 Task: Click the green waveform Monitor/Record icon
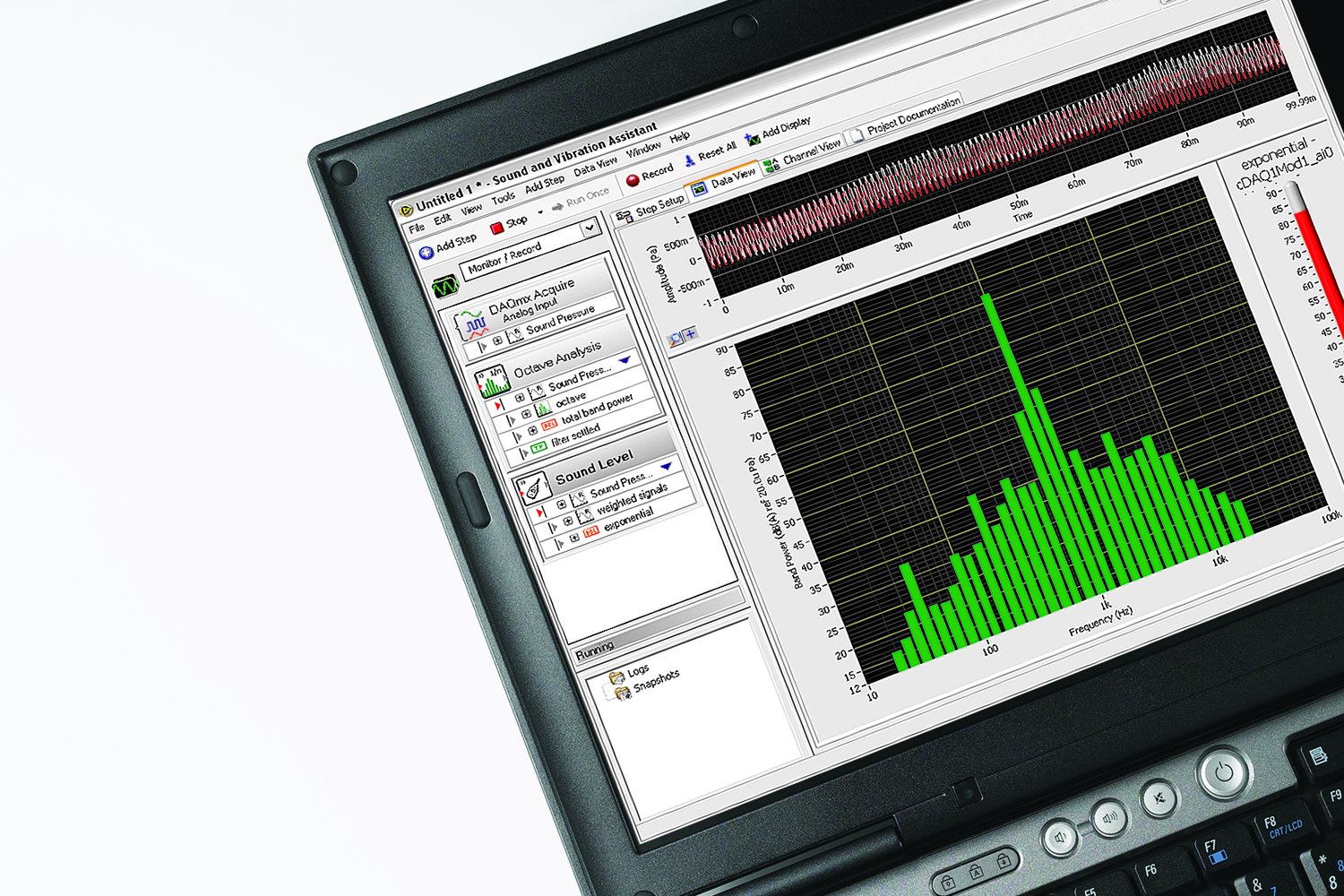[445, 287]
